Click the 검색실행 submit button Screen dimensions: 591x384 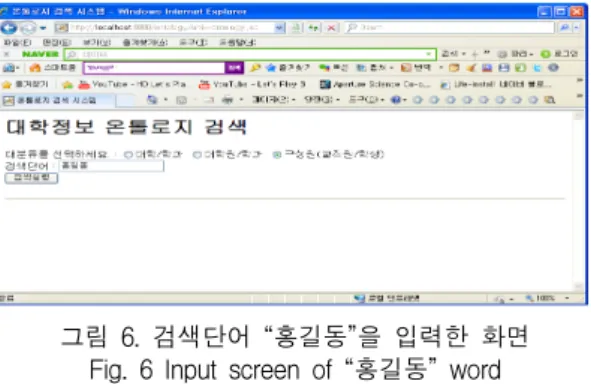(31, 178)
